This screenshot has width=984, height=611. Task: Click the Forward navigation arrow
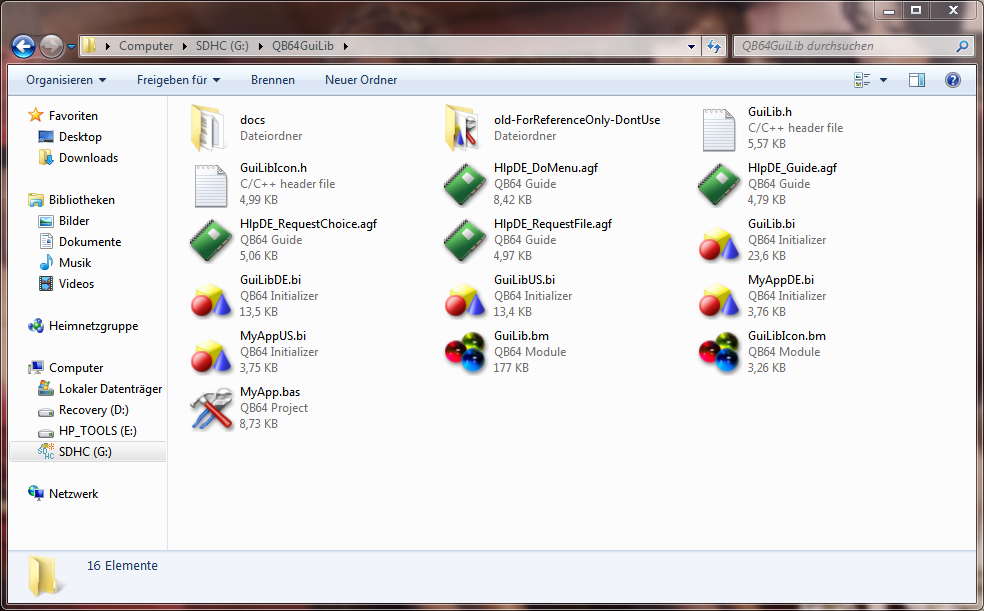(51, 46)
